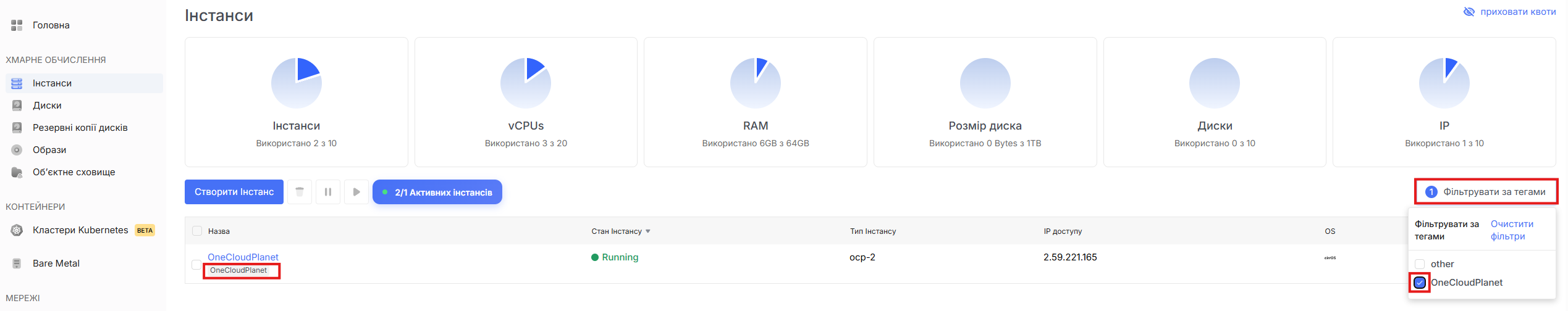The height and width of the screenshot is (311, 1568).
Task: Select all instances with header checkbox
Action: pyautogui.click(x=197, y=231)
